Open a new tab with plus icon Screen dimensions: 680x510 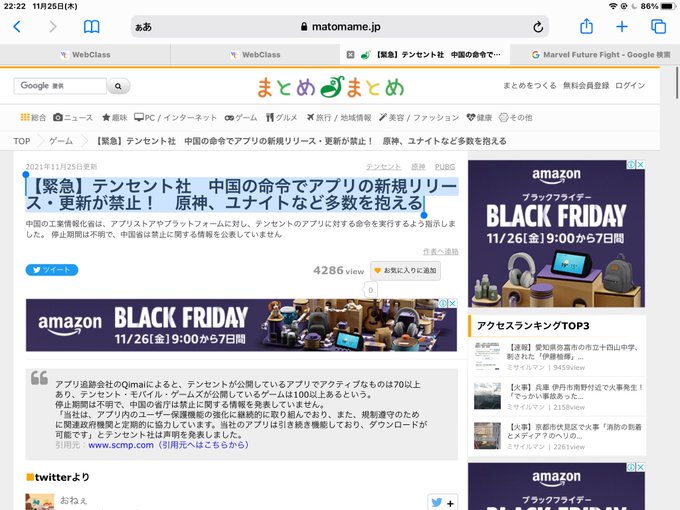(x=622, y=27)
